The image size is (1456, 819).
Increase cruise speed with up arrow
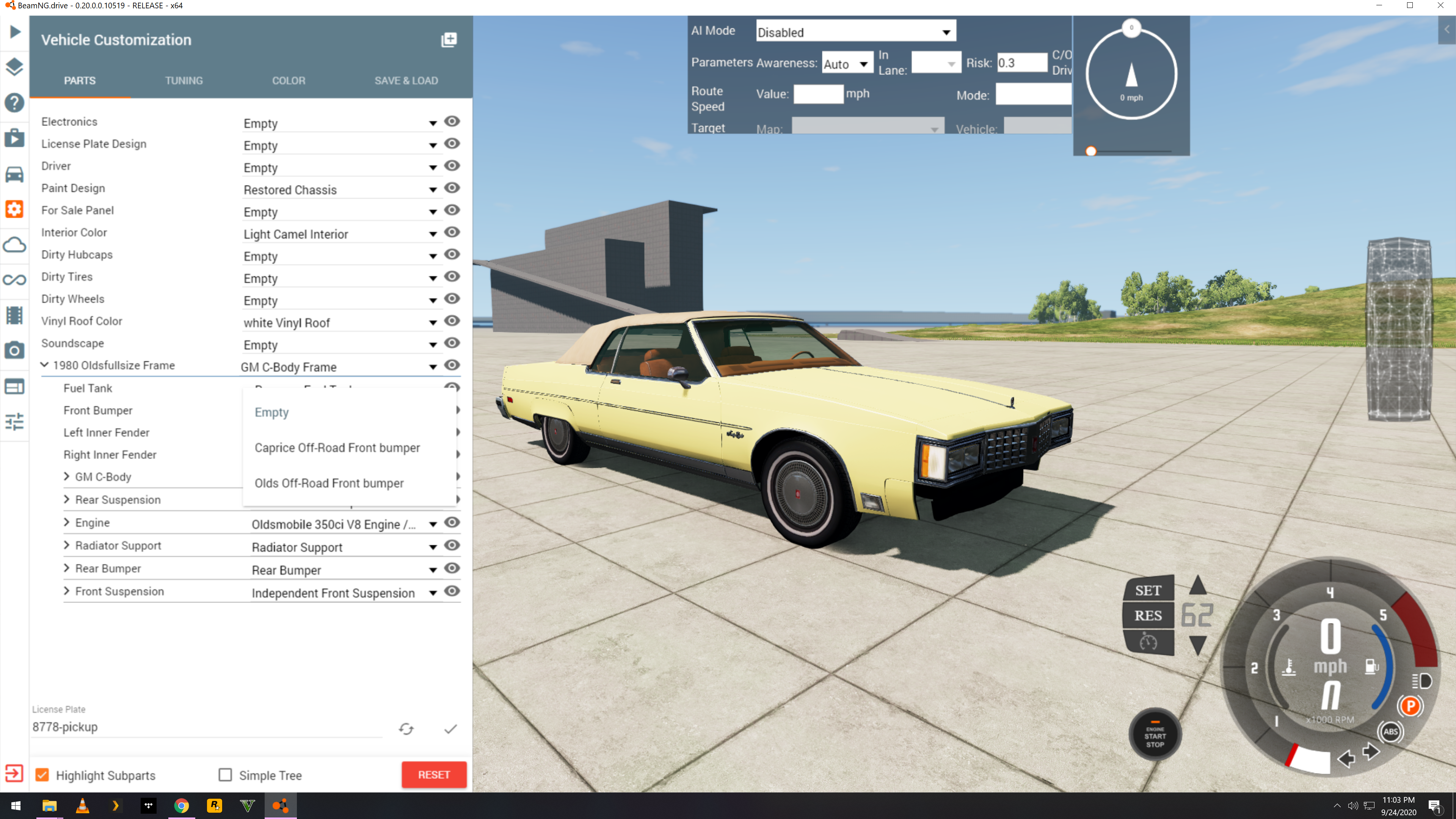[1198, 585]
